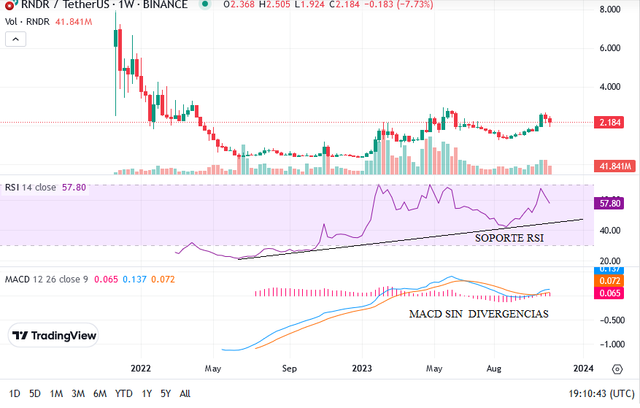Collapse the indicator legend chevron button
Screen dimensions: 640x408
click(16, 40)
